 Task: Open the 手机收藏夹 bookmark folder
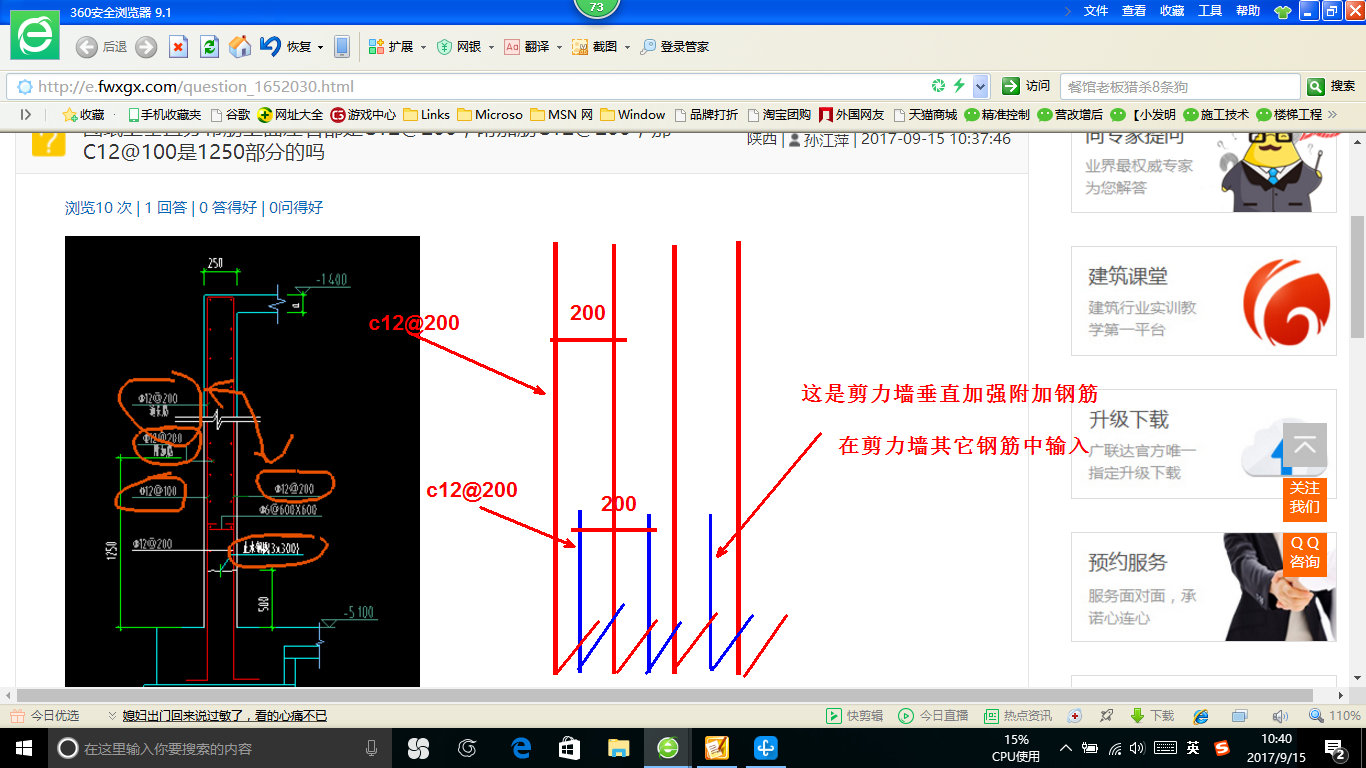point(164,115)
